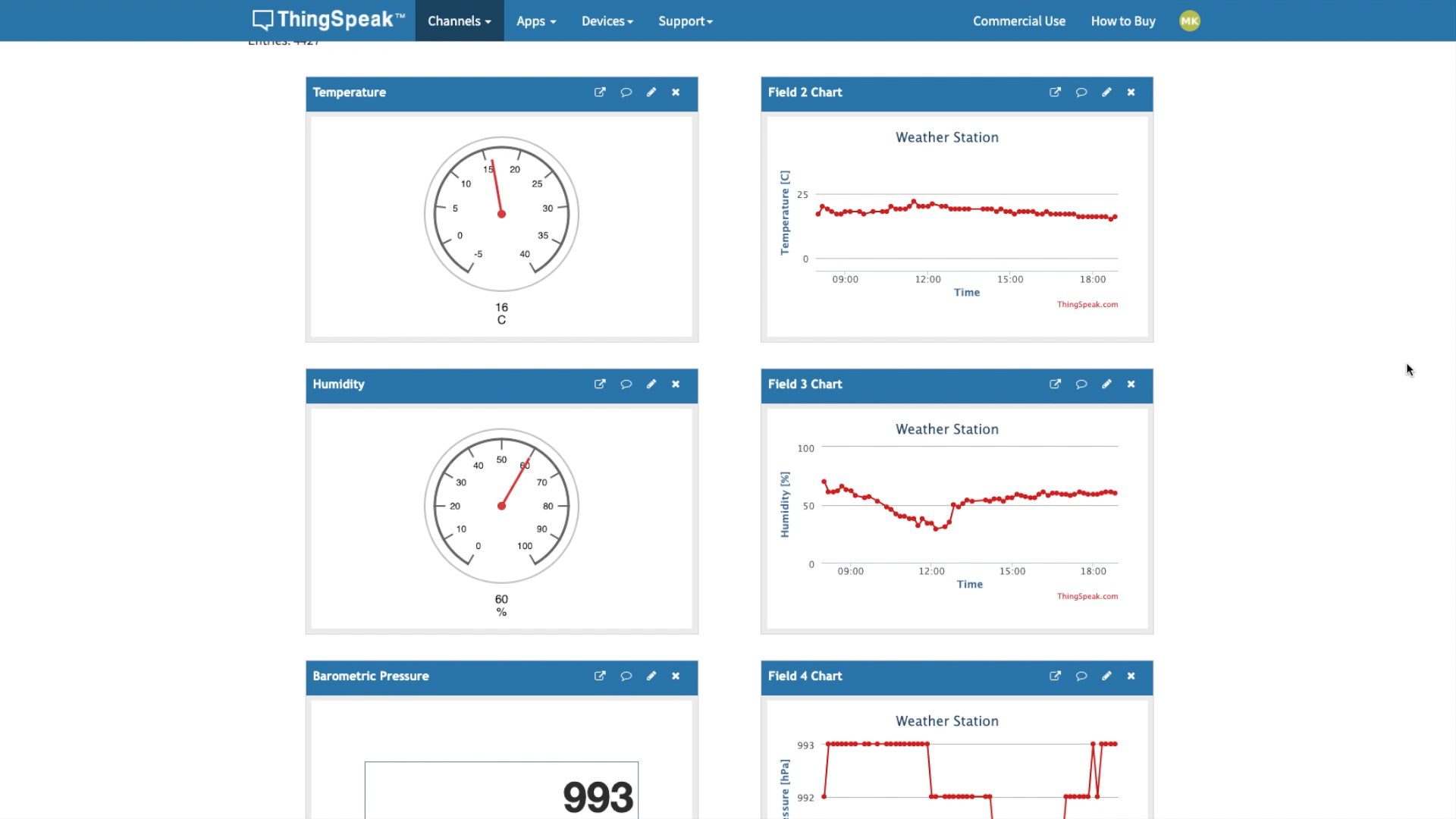
Task: Open Barometric Pressure widget in new window
Action: coord(600,676)
